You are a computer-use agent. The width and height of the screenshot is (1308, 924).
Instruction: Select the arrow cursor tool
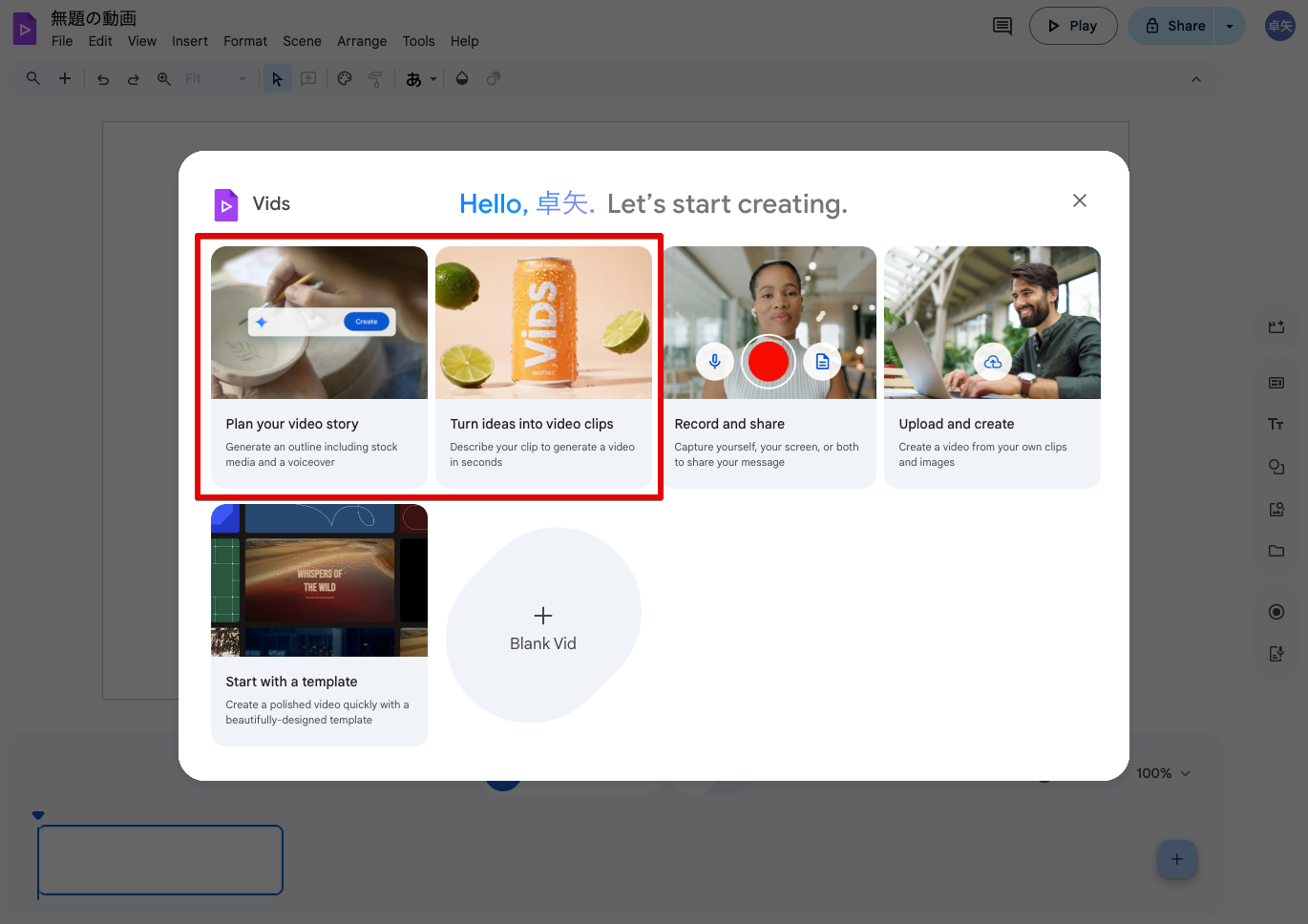click(x=278, y=79)
